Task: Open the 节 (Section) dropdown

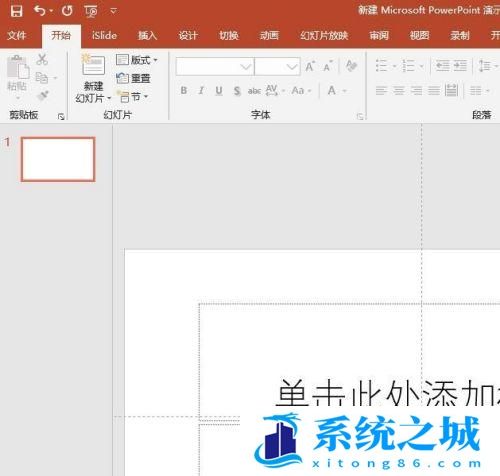Action: click(x=132, y=97)
